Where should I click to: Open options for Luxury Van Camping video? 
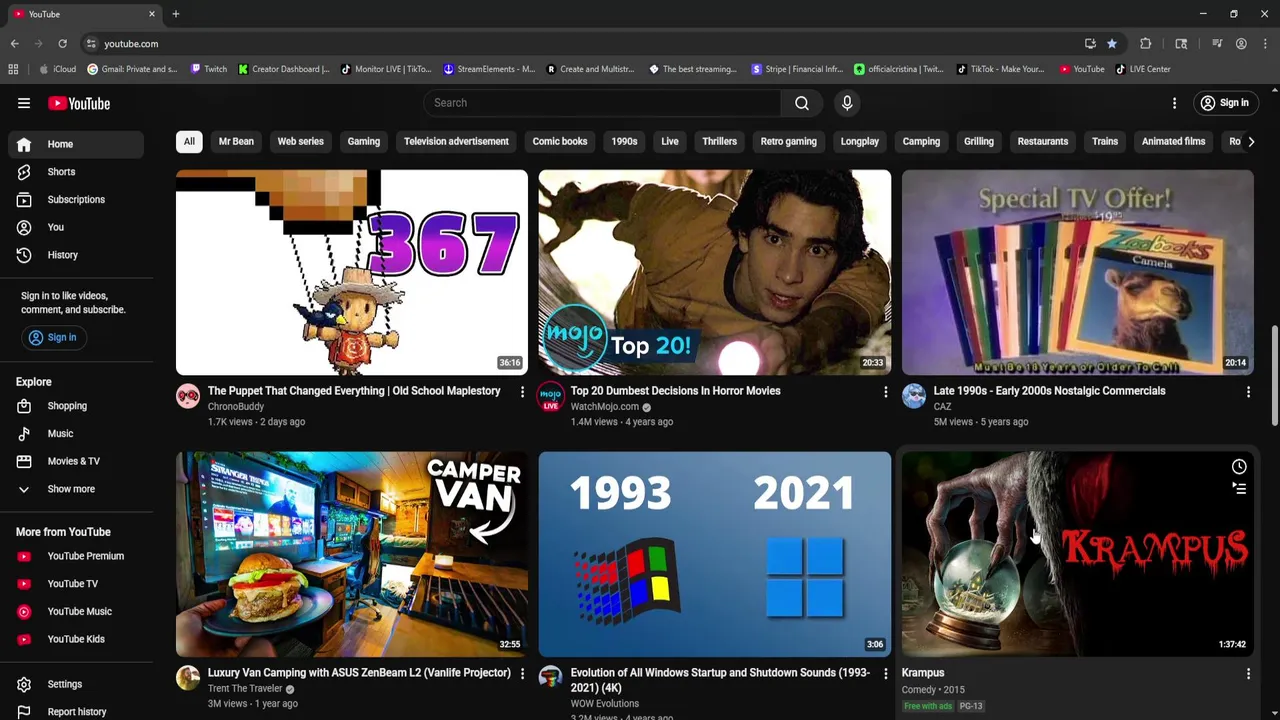[x=522, y=674]
